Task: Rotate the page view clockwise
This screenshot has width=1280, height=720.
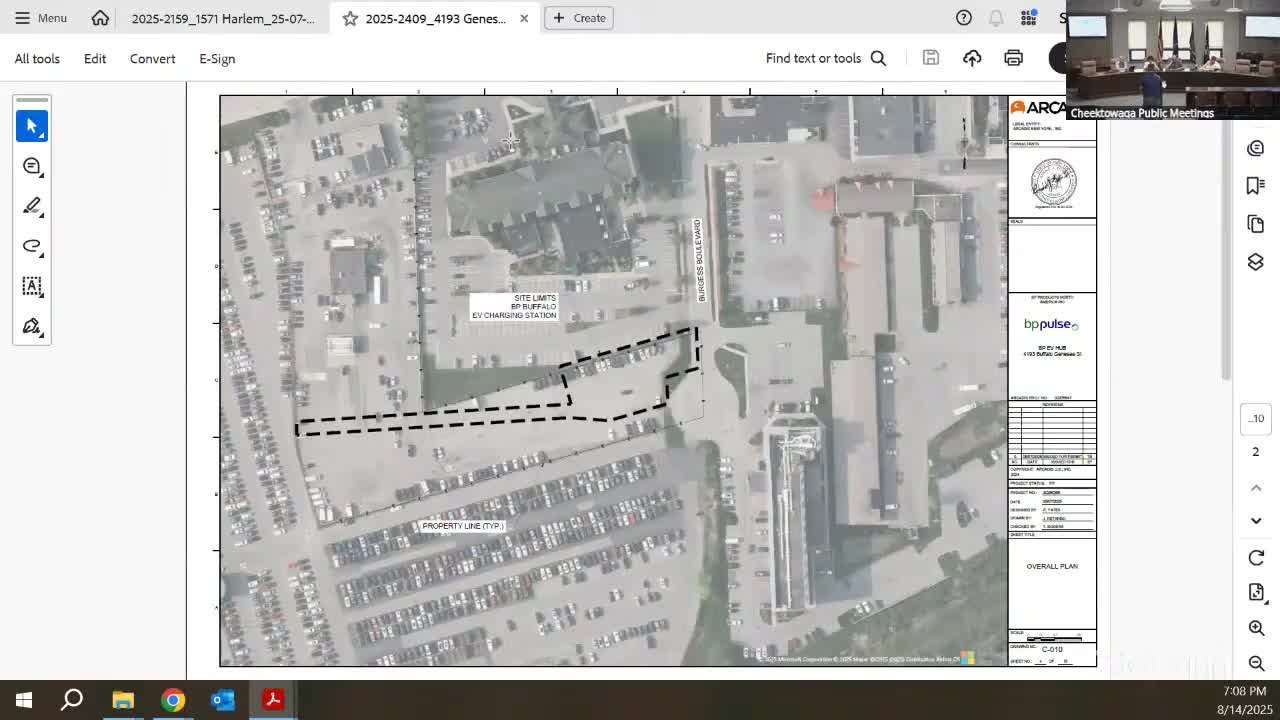Action: click(1256, 558)
